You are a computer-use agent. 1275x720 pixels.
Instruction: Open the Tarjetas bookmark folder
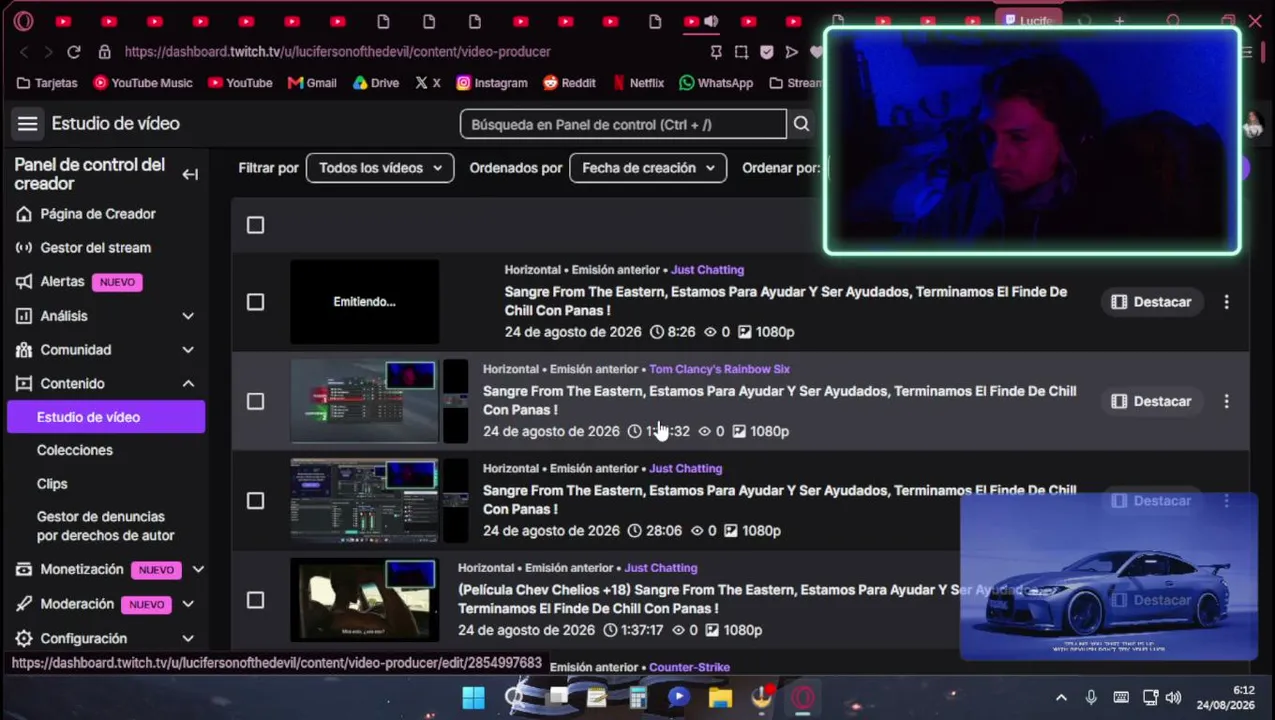(x=47, y=83)
